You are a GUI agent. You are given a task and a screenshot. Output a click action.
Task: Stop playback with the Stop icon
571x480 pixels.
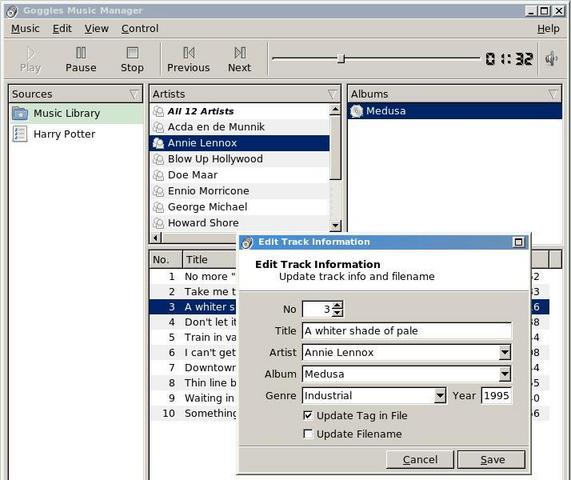[132, 53]
